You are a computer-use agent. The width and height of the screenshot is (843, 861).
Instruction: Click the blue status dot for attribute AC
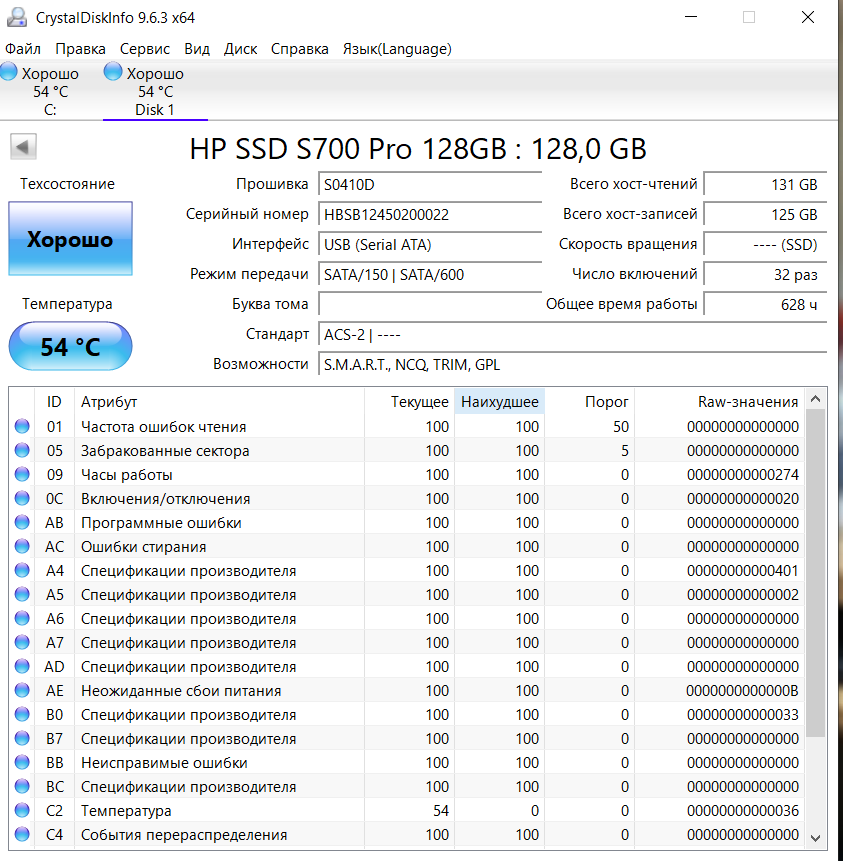tap(22, 546)
